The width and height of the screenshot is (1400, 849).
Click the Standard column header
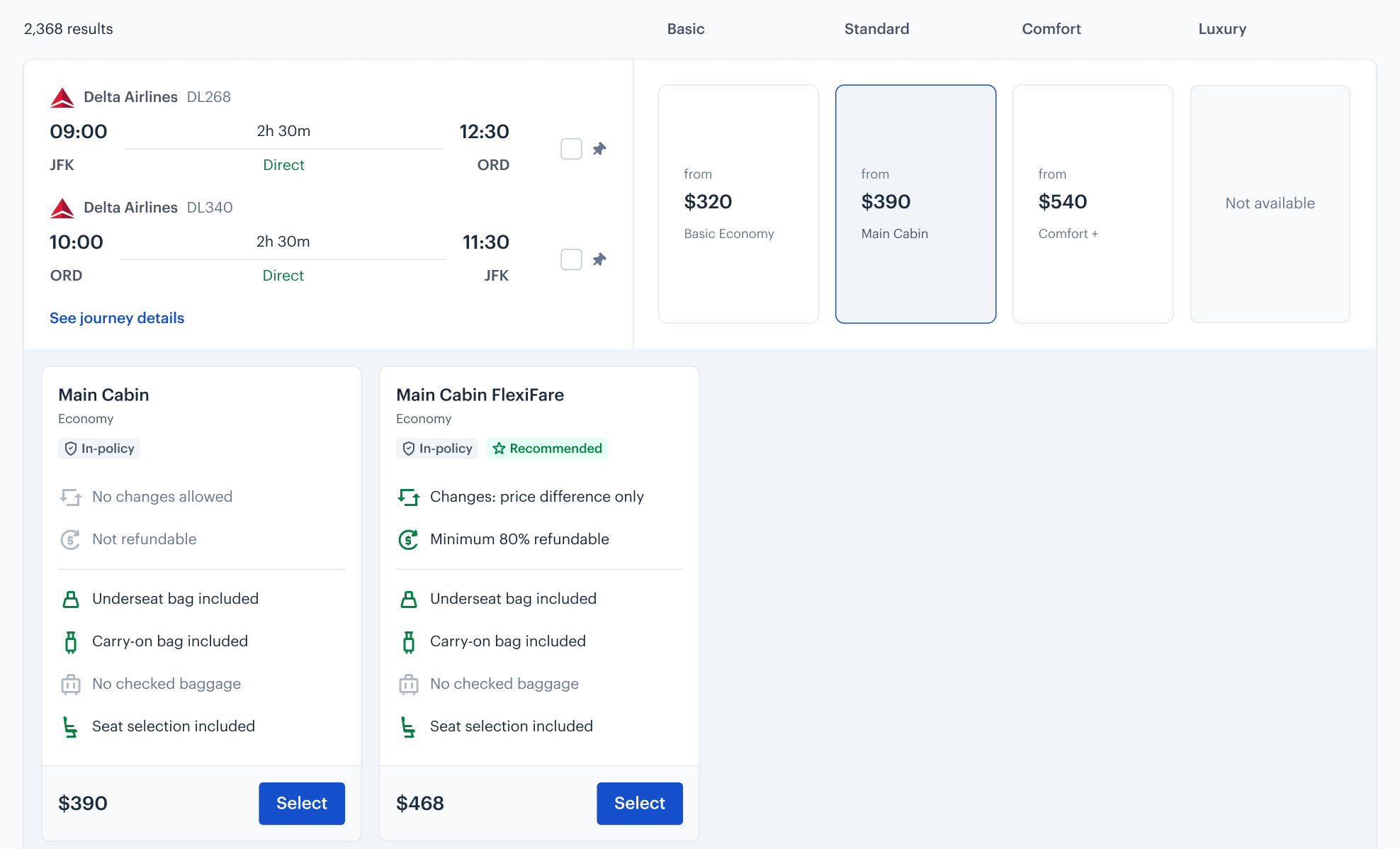point(876,29)
